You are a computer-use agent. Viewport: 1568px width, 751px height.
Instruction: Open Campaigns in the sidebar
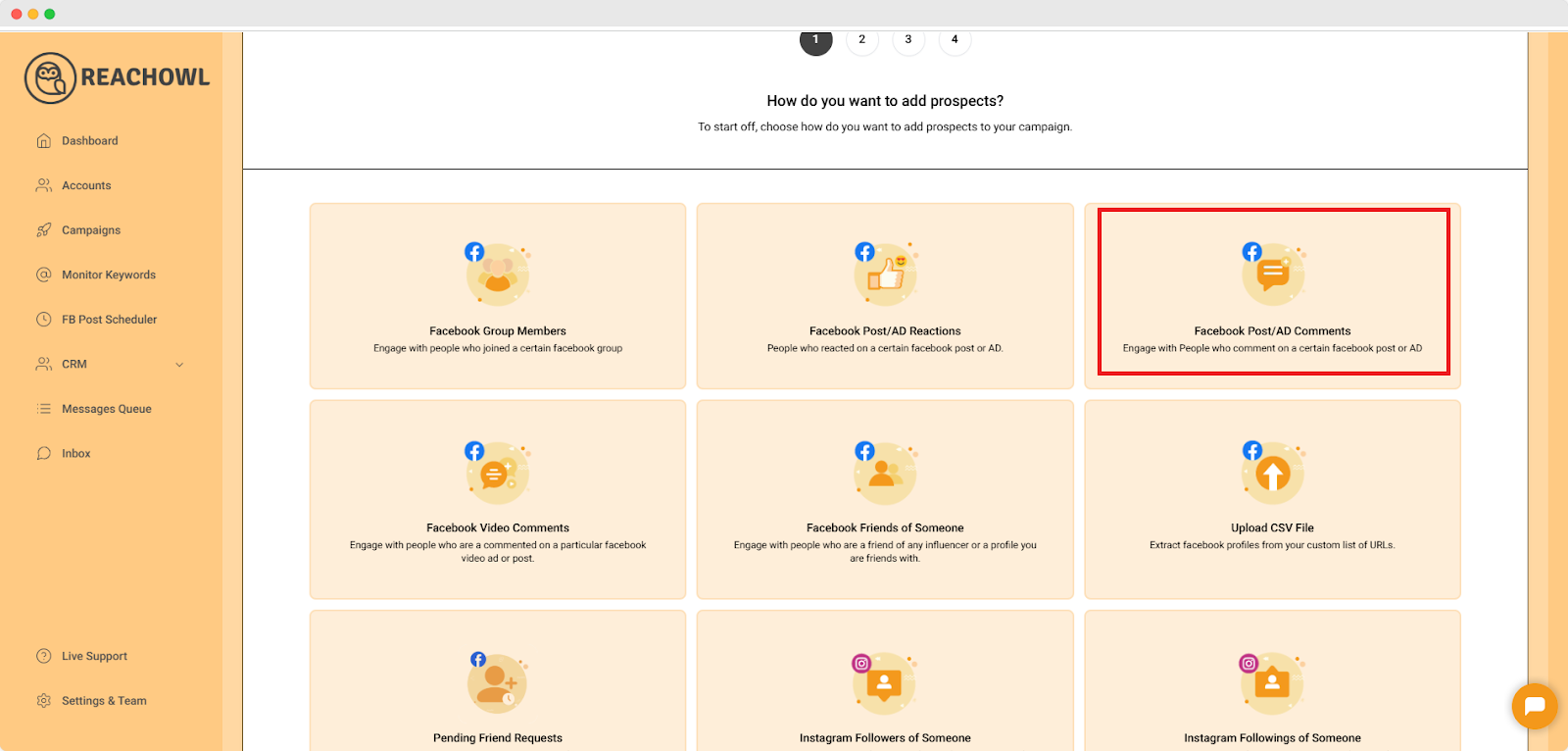tap(91, 230)
